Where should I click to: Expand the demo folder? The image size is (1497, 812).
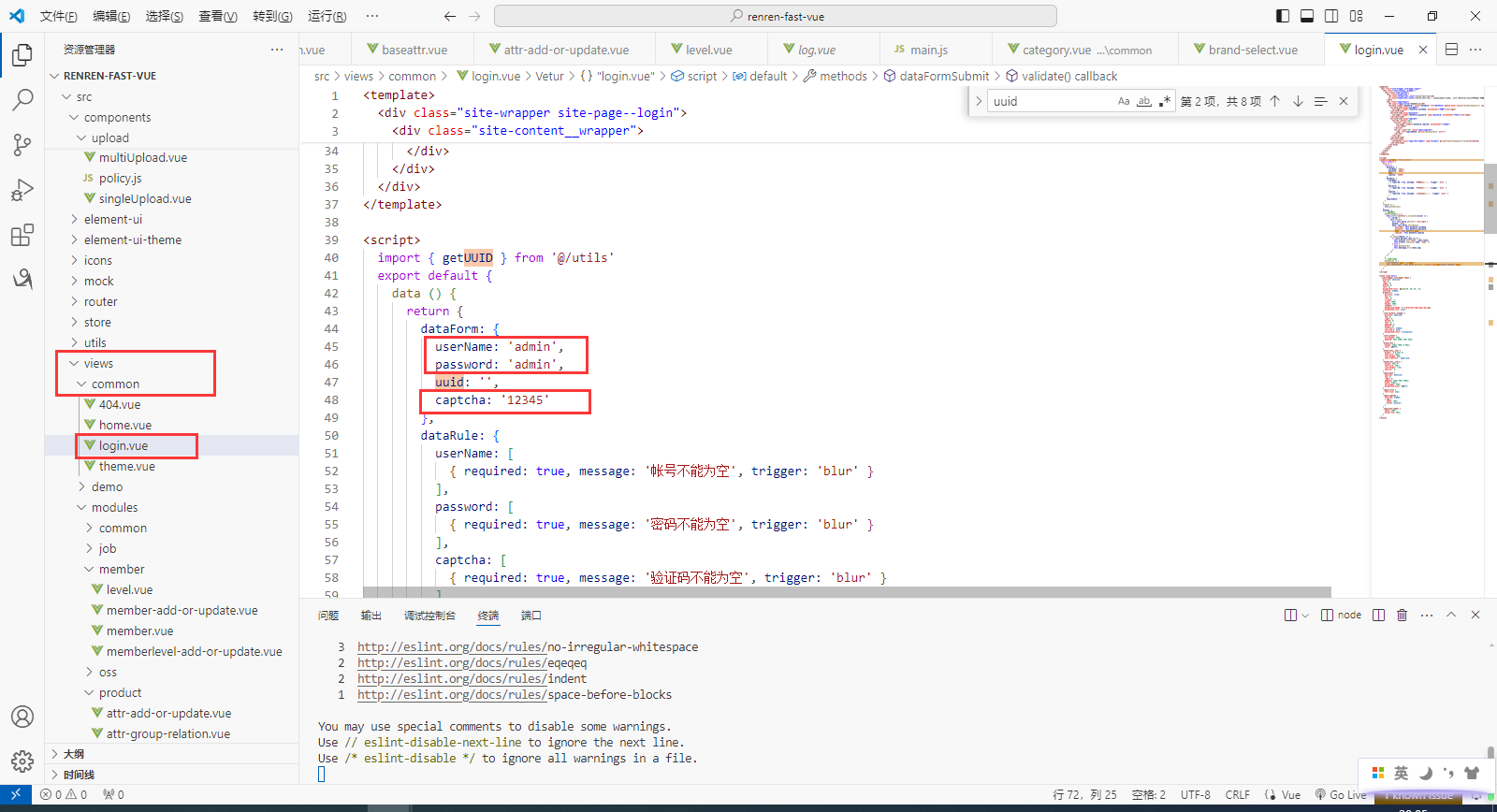pyautogui.click(x=107, y=486)
